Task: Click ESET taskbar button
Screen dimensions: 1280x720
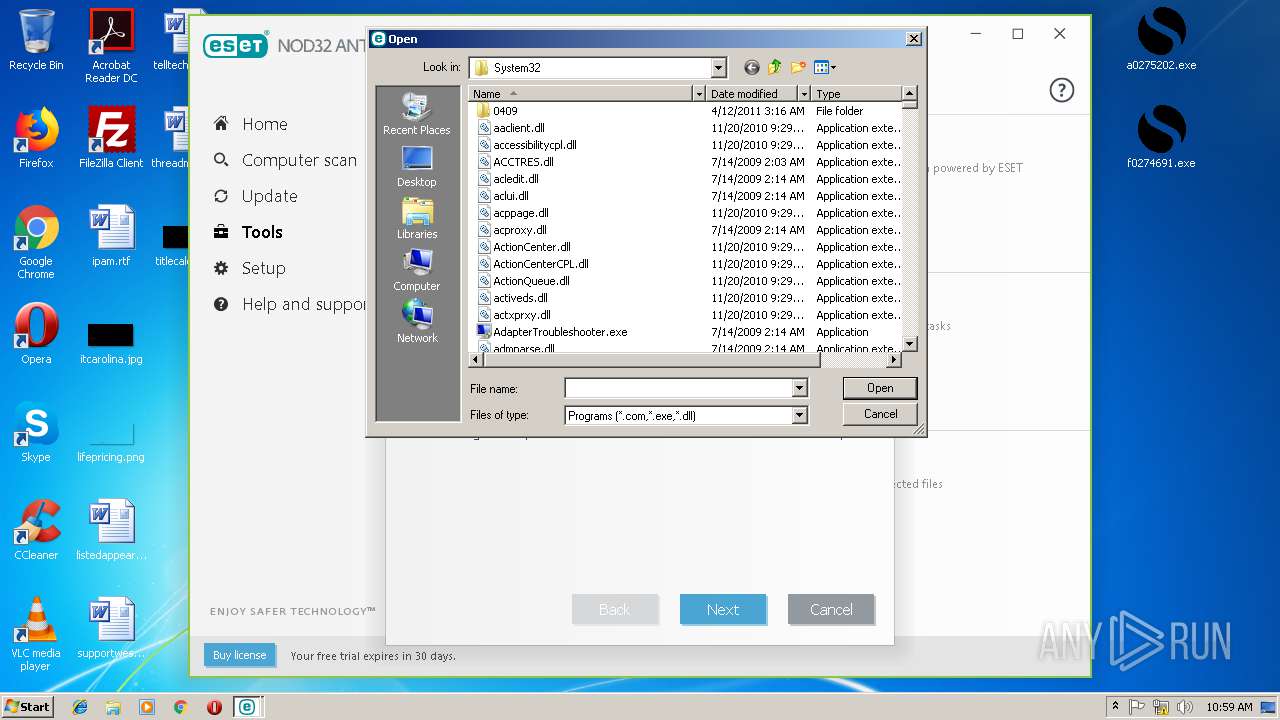Action: [x=246, y=706]
